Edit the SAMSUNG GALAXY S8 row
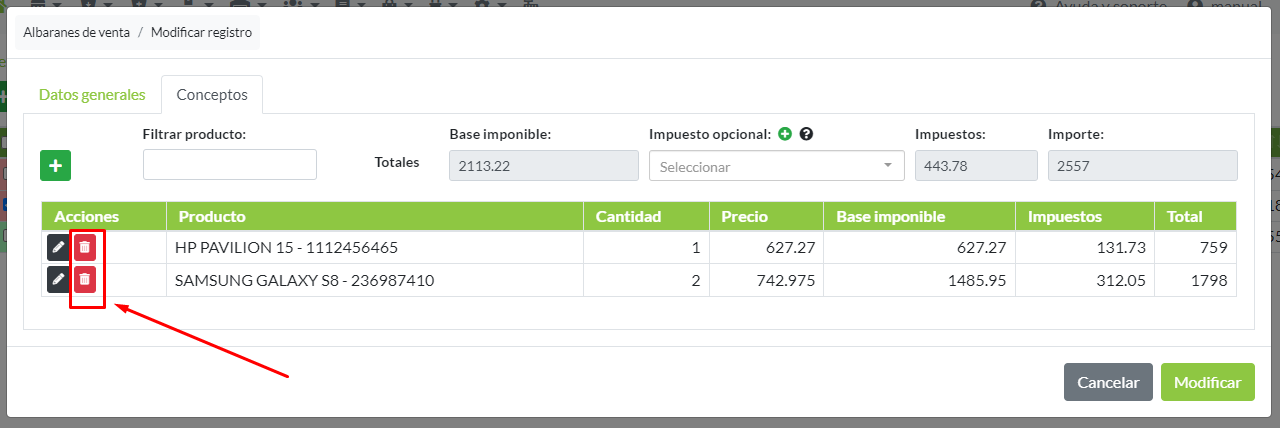 [58, 280]
